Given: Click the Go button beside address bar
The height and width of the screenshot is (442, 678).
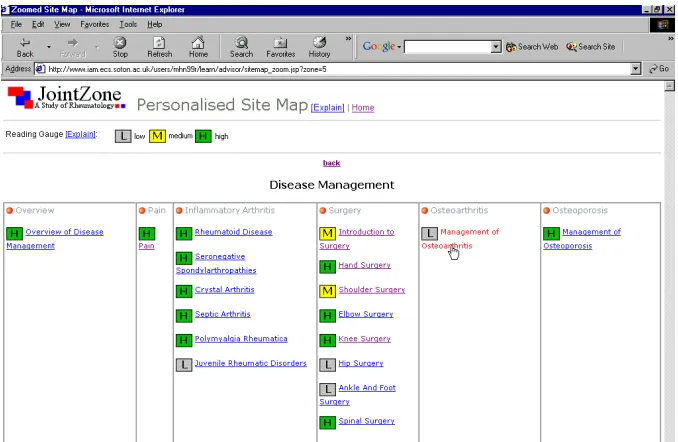Looking at the screenshot, I should click(659, 69).
